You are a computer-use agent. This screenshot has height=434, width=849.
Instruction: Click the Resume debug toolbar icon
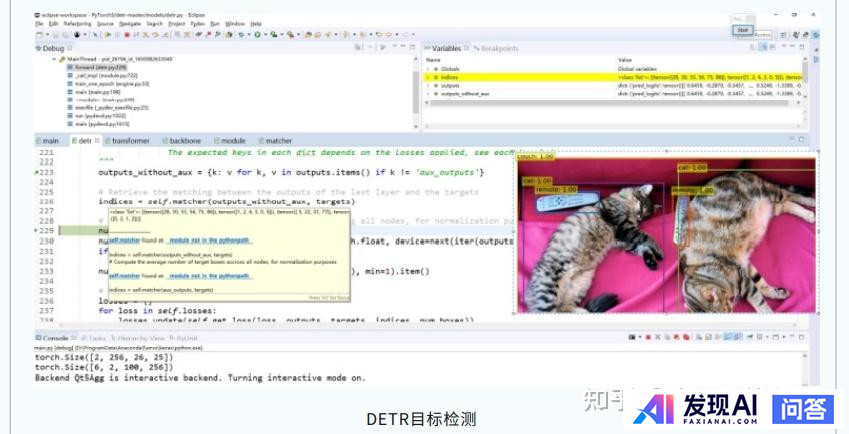coord(108,35)
